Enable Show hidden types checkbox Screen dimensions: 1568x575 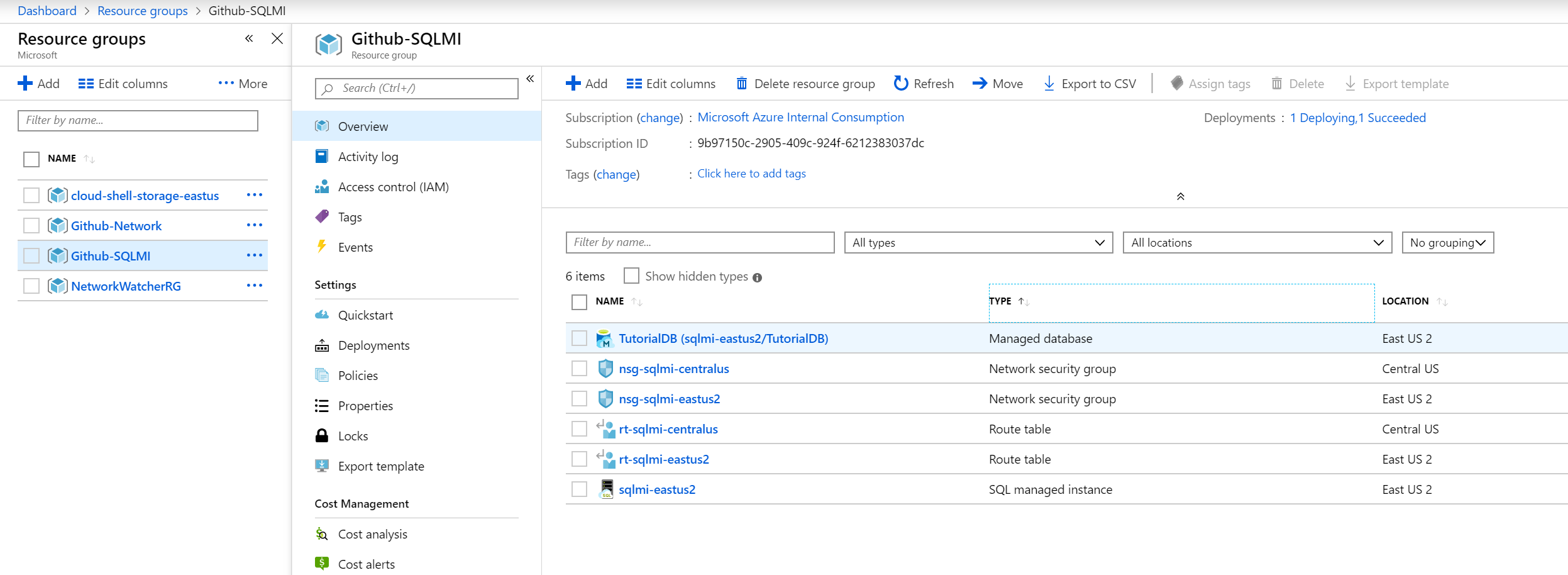(632, 276)
